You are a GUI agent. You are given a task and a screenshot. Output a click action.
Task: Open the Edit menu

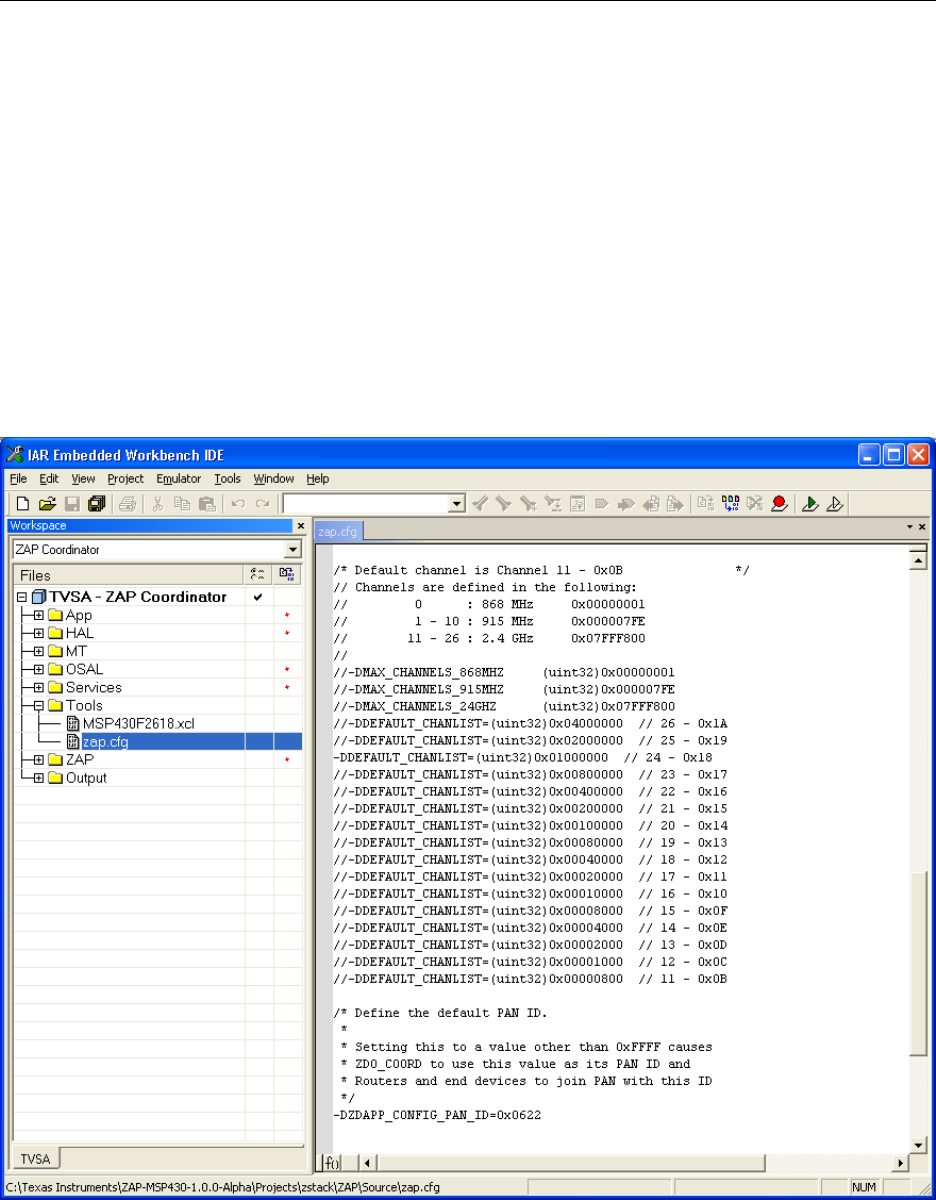49,479
